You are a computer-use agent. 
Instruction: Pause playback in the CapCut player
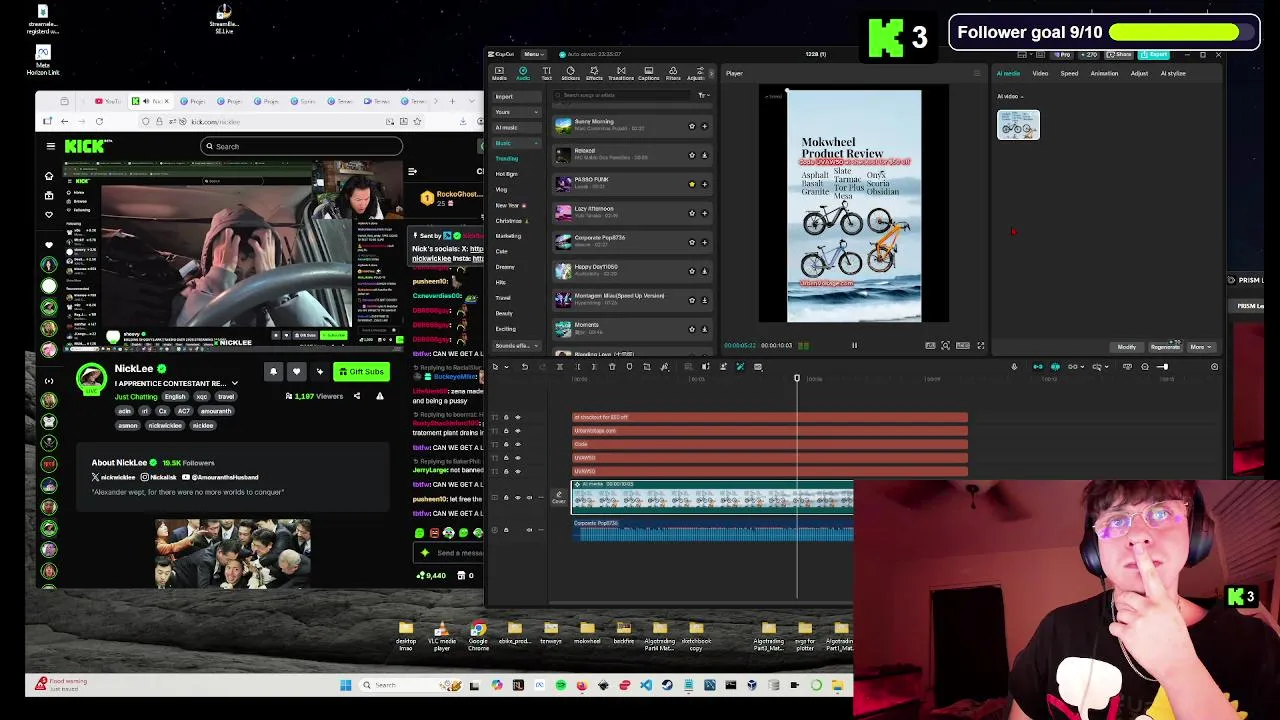[854, 345]
